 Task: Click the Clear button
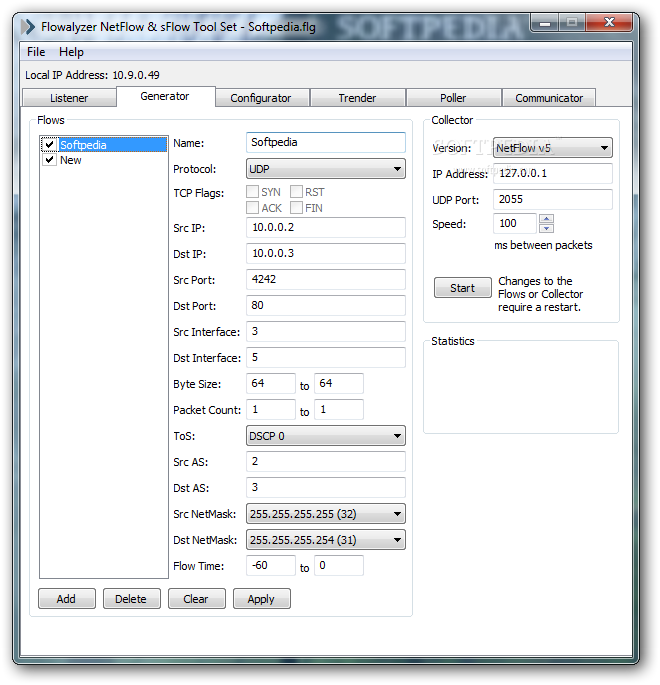[196, 599]
